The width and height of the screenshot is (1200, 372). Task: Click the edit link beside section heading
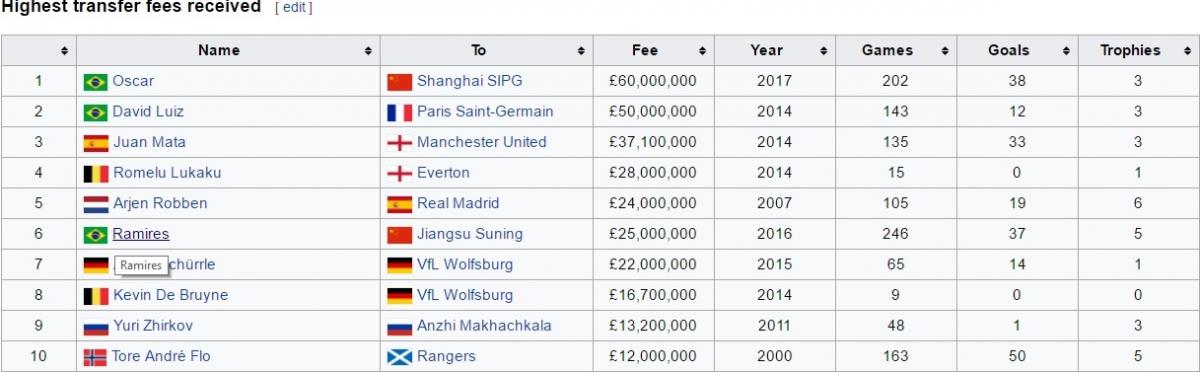click(x=294, y=7)
